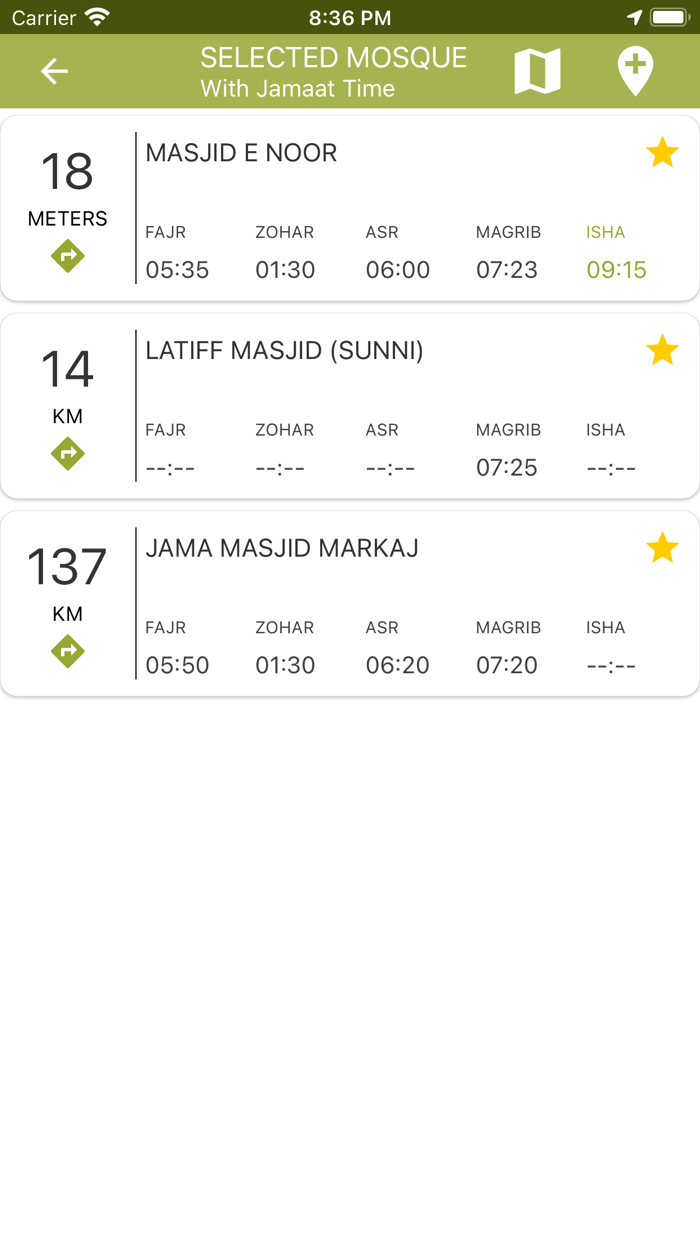Viewport: 700px width, 1244px height.
Task: Tap the 8:36 PM clock in status bar
Action: pos(349,16)
